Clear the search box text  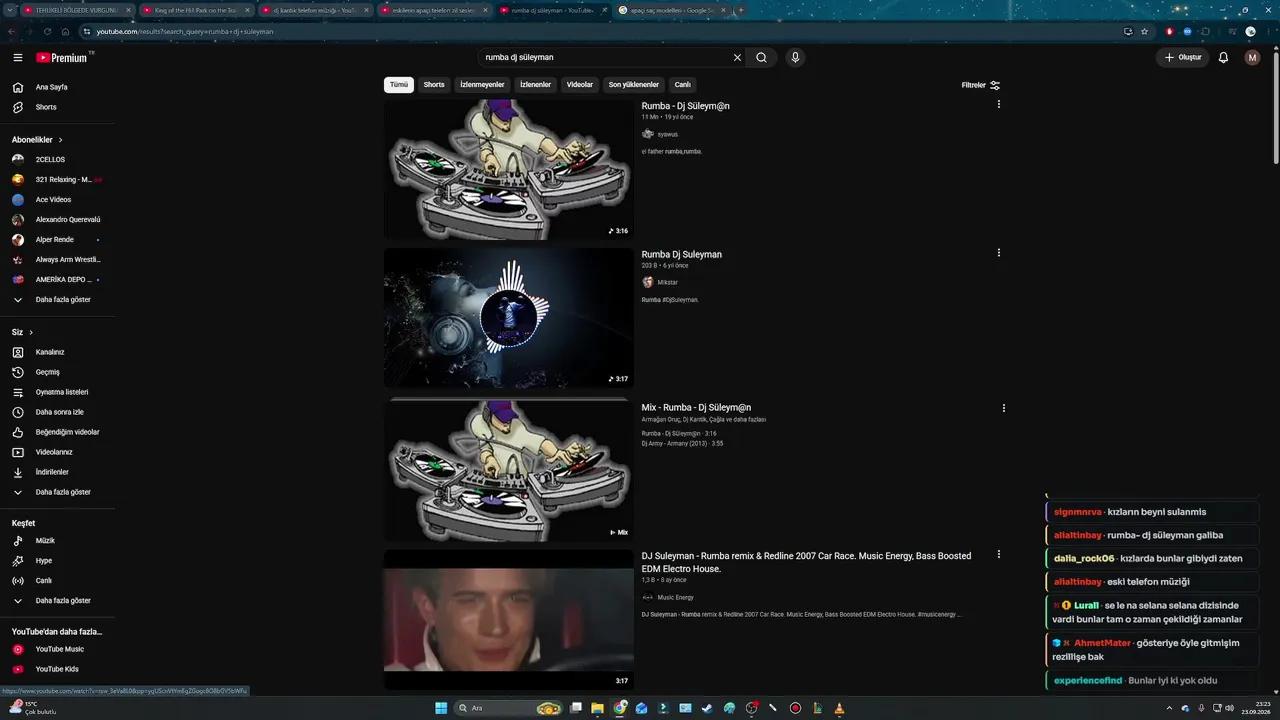738,58
